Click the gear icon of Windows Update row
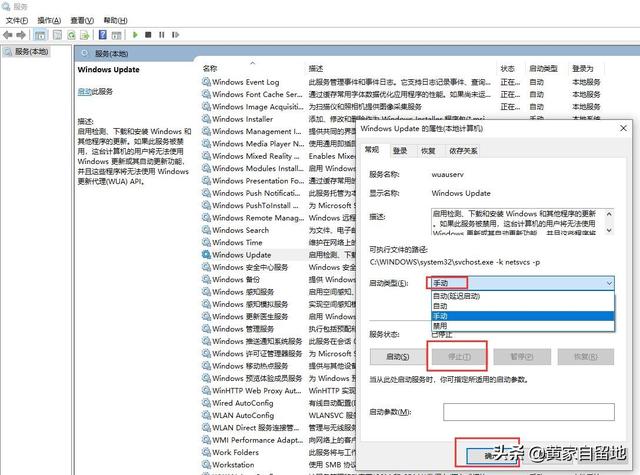Image resolution: width=640 pixels, height=475 pixels. pyautogui.click(x=206, y=254)
